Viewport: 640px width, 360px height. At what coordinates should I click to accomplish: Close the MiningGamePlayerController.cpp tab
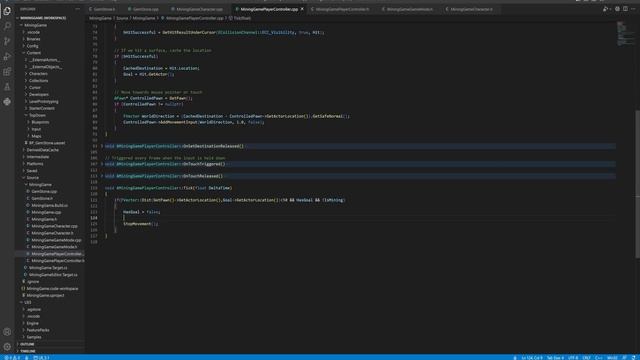(302, 9)
